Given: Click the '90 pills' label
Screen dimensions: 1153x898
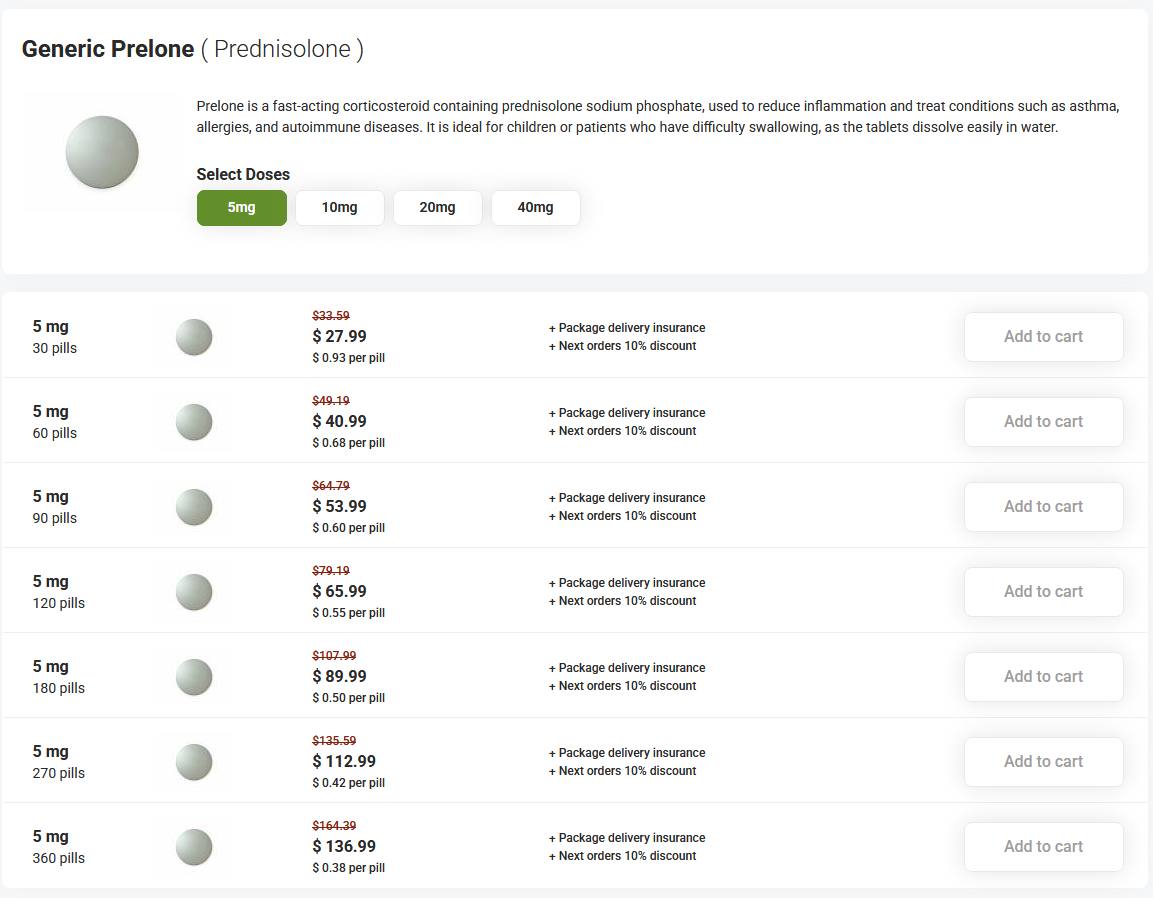Looking at the screenshot, I should click(x=54, y=518).
